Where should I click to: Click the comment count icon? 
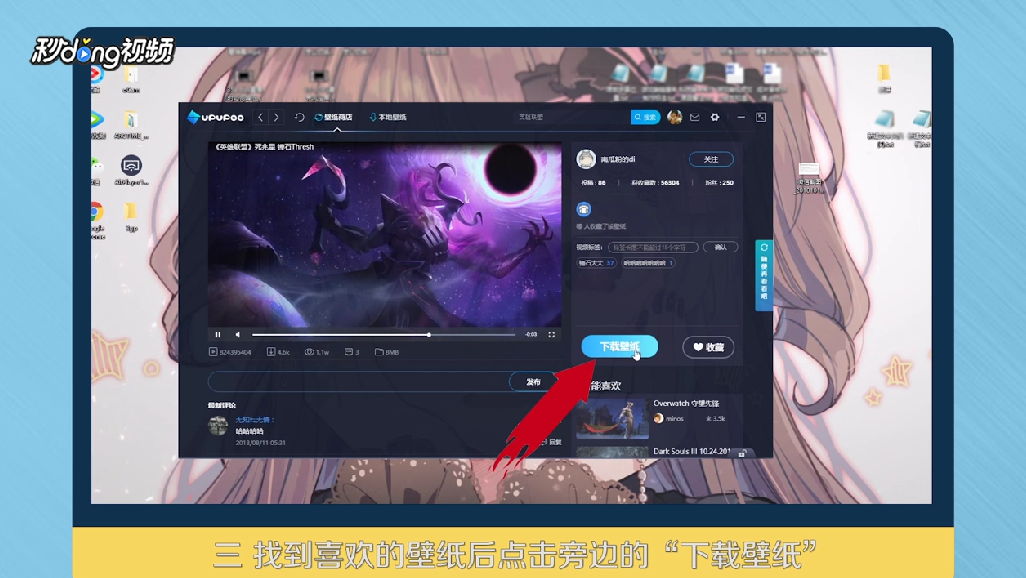(349, 352)
